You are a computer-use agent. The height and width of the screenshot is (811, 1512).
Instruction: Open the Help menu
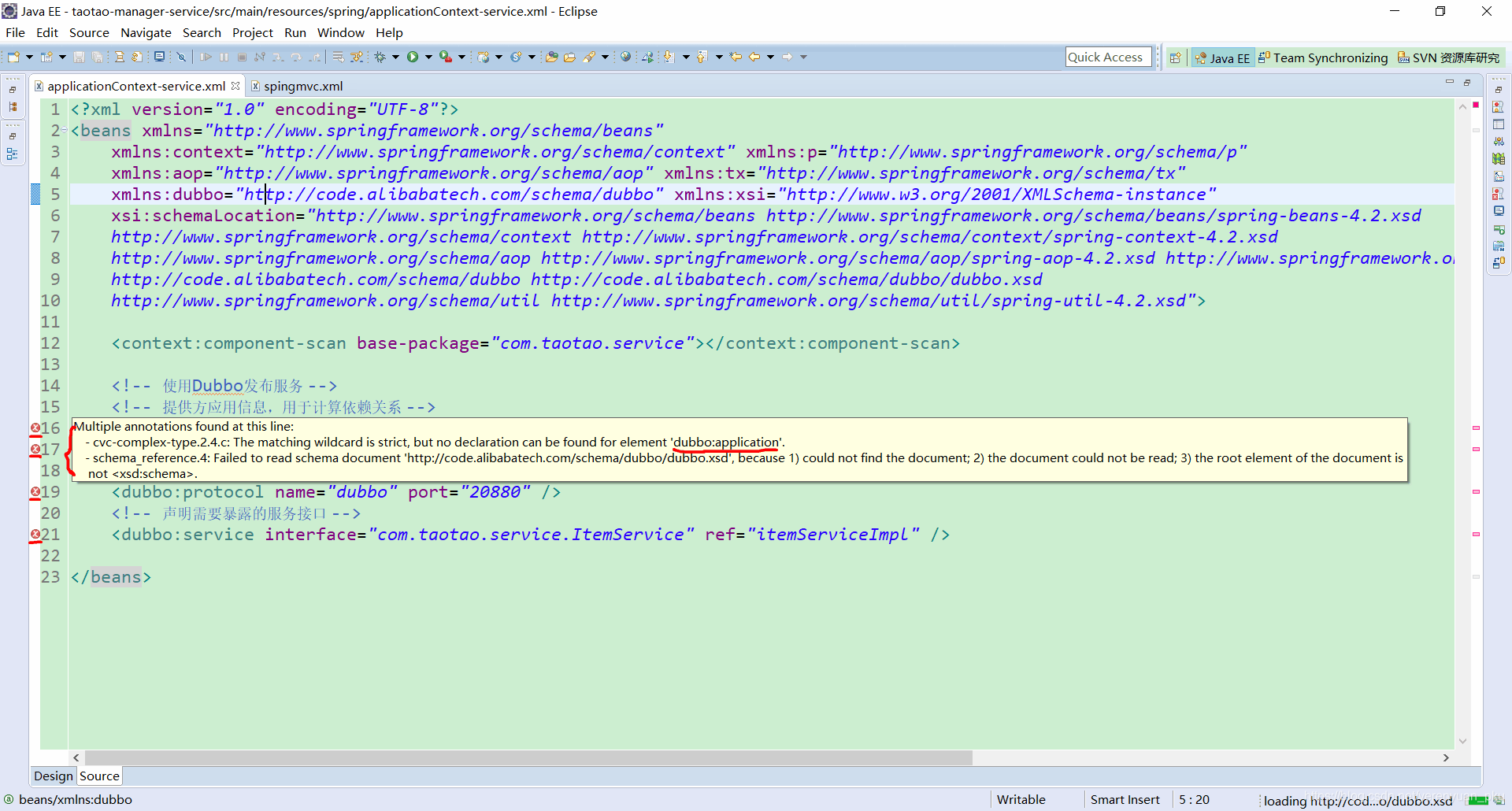point(389,32)
